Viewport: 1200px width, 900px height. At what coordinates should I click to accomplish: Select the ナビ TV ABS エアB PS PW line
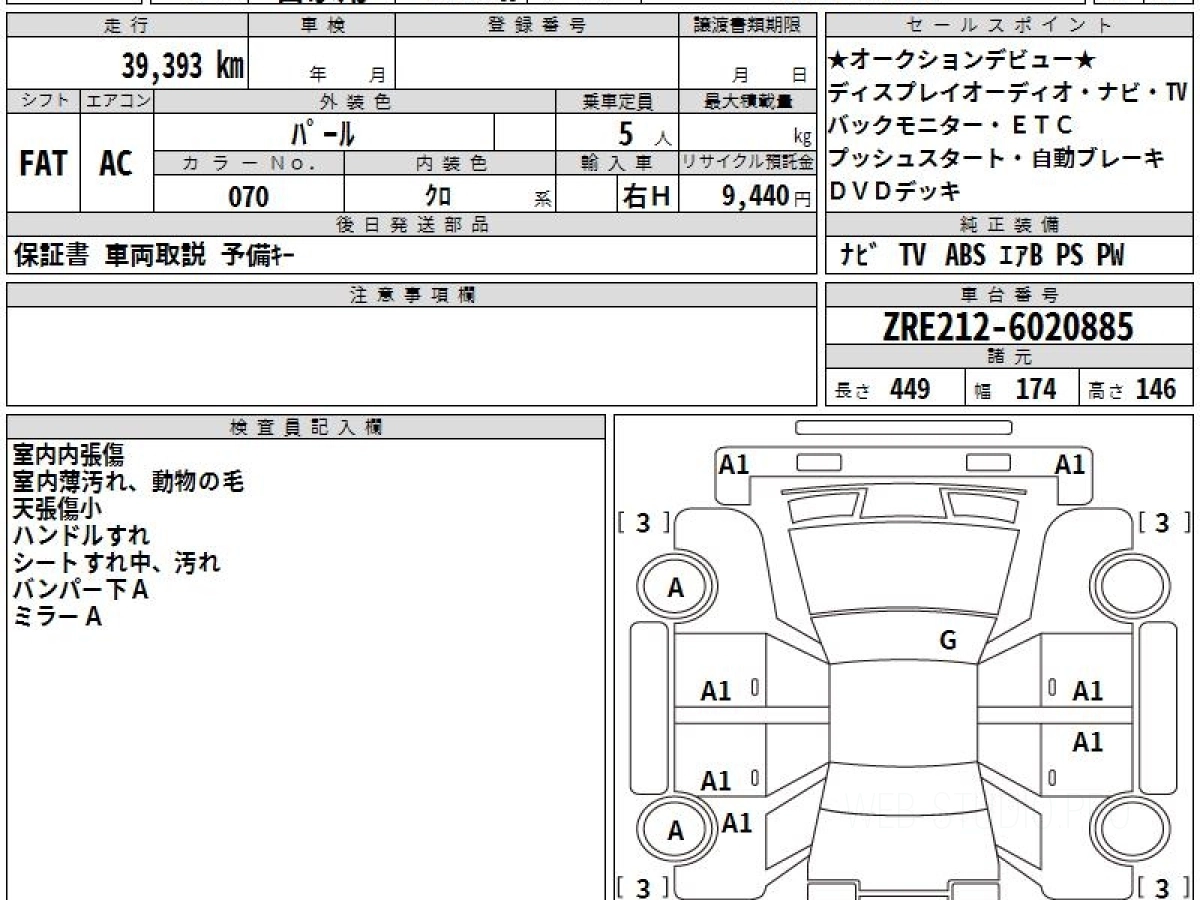[981, 256]
